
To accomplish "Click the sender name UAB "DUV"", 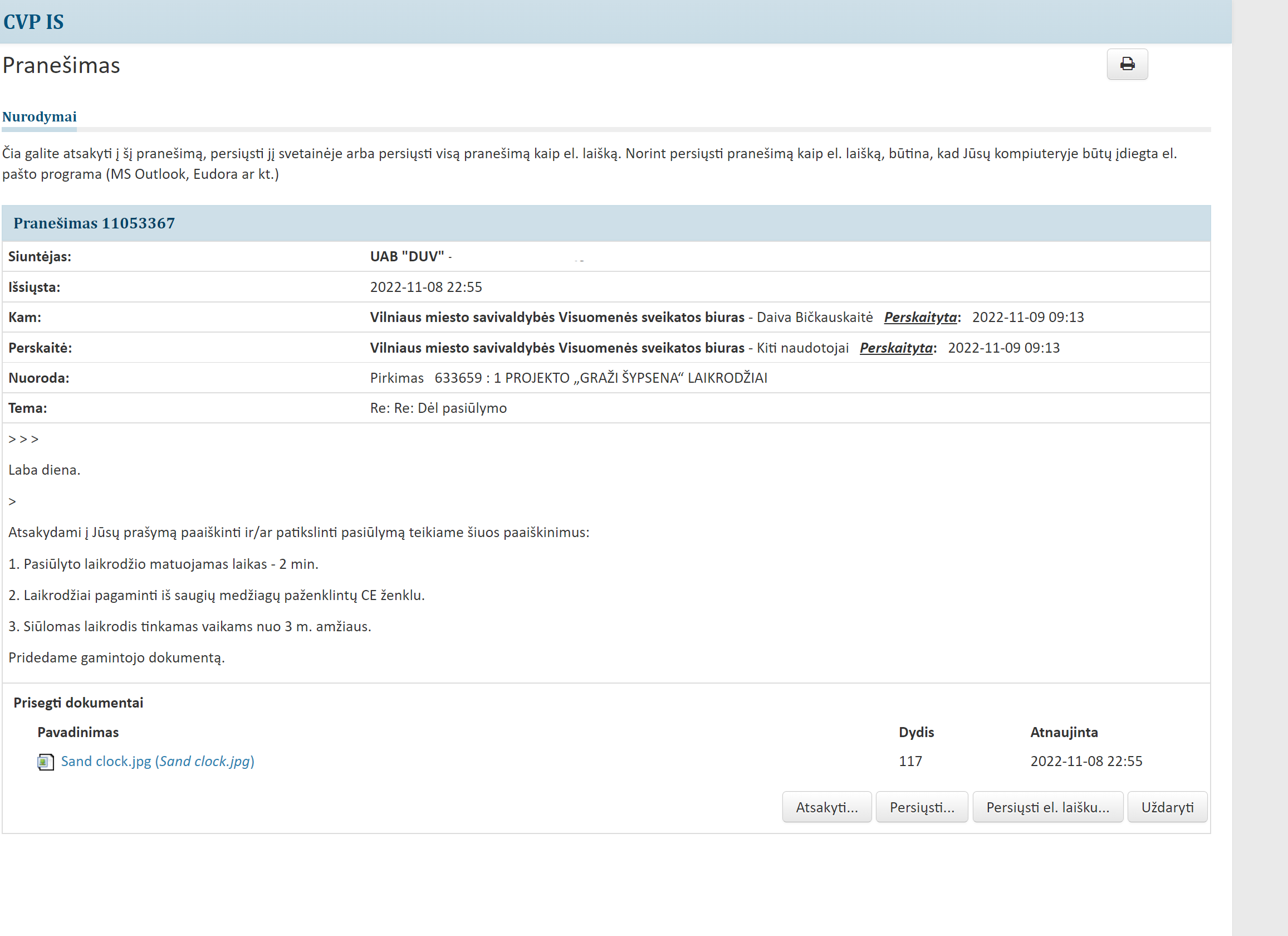I will pyautogui.click(x=407, y=256).
